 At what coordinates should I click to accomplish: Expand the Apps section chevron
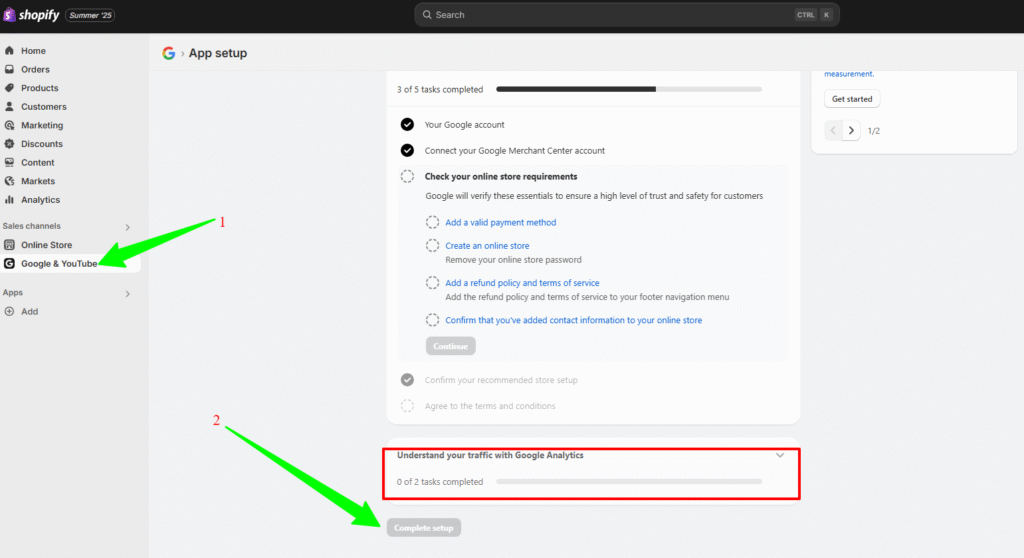coord(127,293)
